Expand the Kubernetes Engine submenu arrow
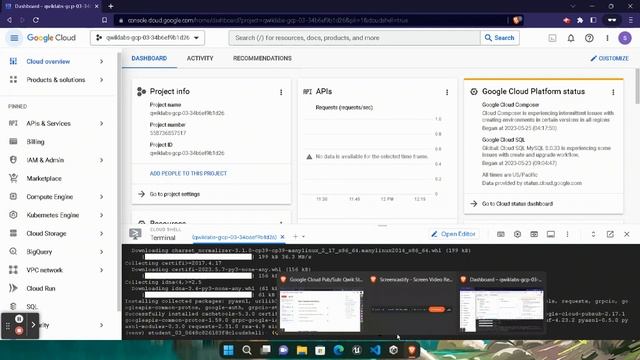 coord(101,216)
